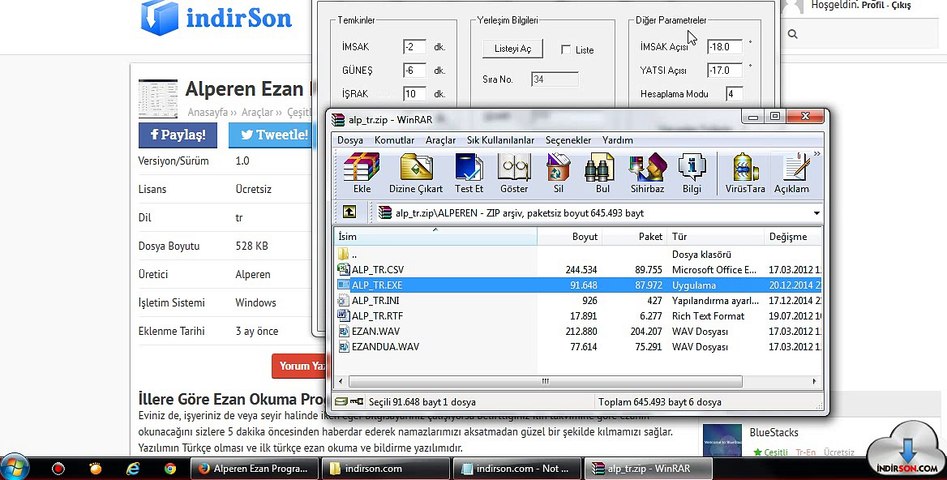Open the Araçlar breadcrumb link
Screen dimensions: 947x480
coord(257,112)
